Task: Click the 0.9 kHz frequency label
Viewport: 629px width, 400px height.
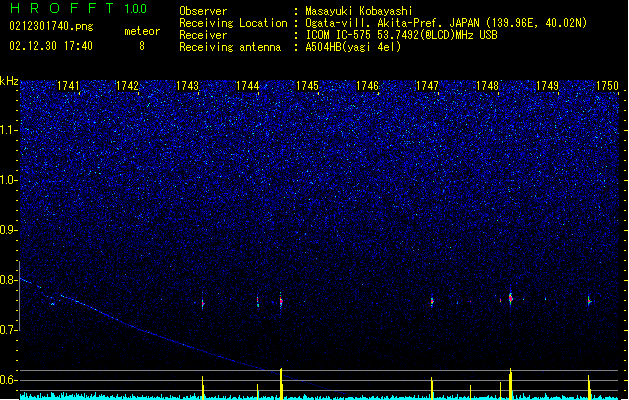Action: tap(9, 230)
